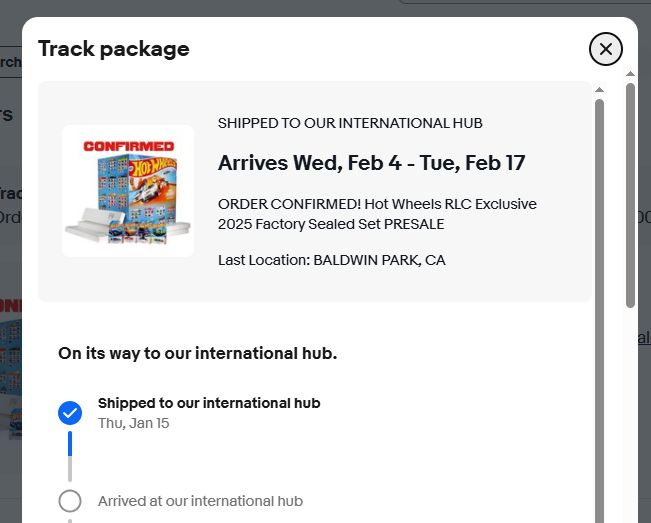
Task: Click the empty circle beside Arrived step
Action: (70, 501)
